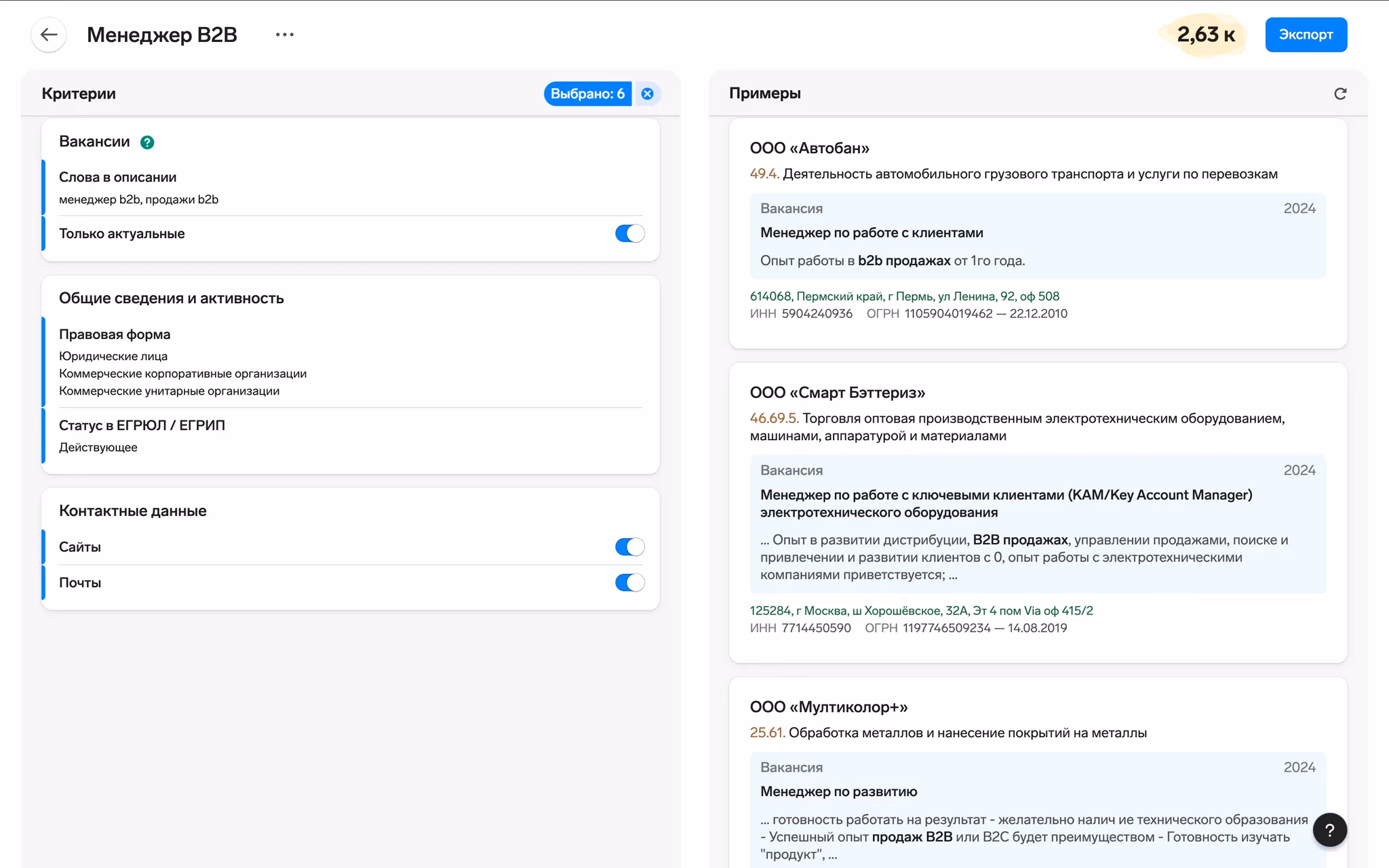The width and height of the screenshot is (1389, 868).
Task: Toggle the Только актуальные switch
Action: [x=629, y=233]
